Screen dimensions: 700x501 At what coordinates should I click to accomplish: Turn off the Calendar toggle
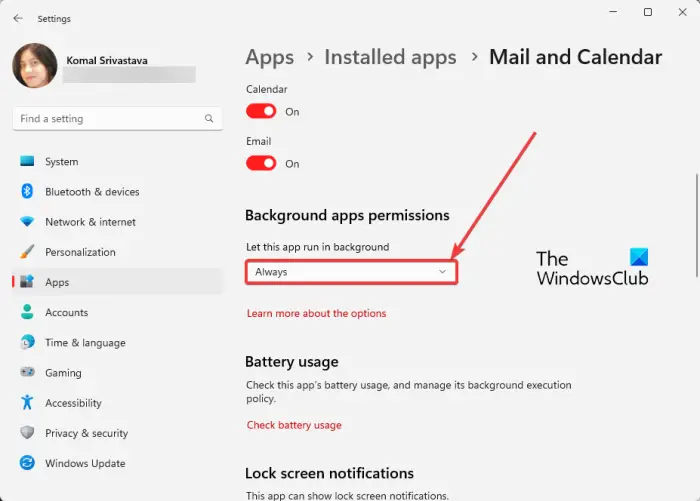tap(261, 111)
